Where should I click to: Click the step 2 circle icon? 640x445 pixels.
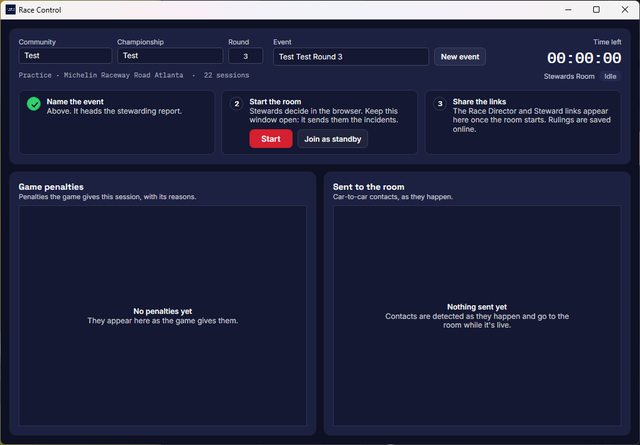[x=237, y=104]
